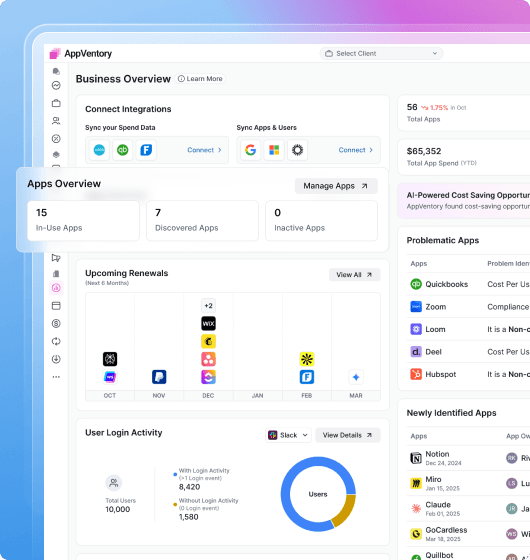
Task: Click the Zoom row in Problematic Apps
Action: pyautogui.click(x=468, y=307)
